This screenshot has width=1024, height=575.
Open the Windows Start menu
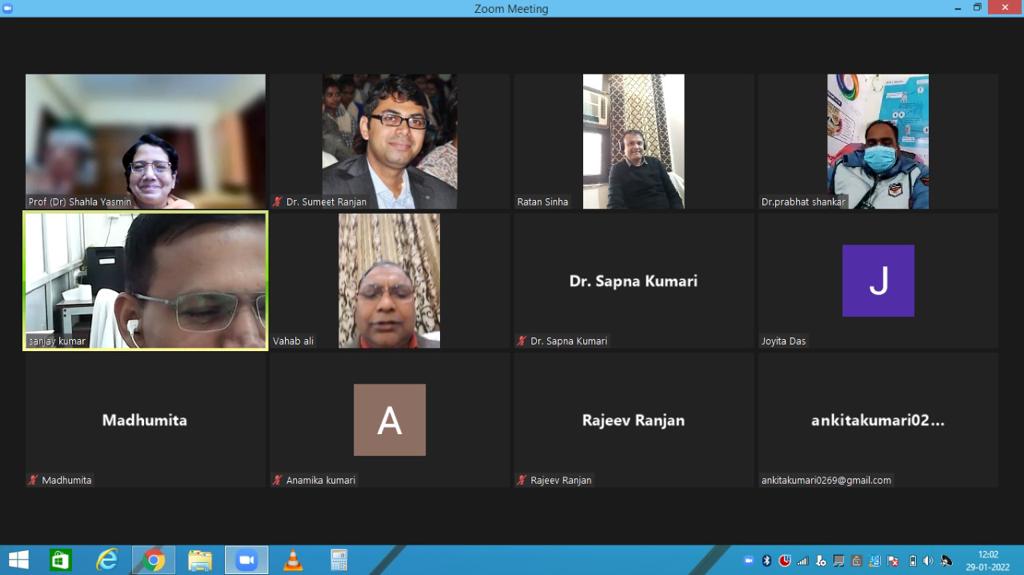(x=18, y=560)
